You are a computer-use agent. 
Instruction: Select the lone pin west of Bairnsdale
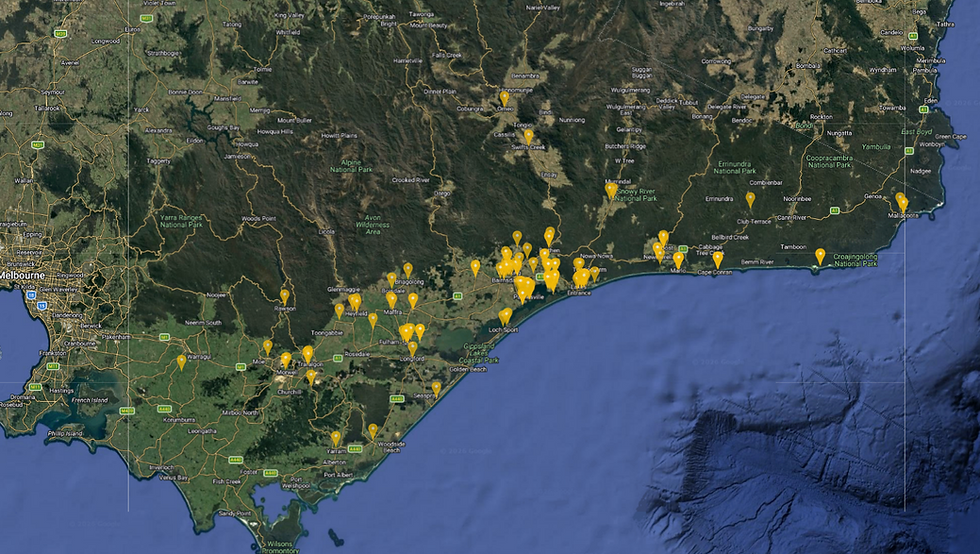[x=475, y=268]
